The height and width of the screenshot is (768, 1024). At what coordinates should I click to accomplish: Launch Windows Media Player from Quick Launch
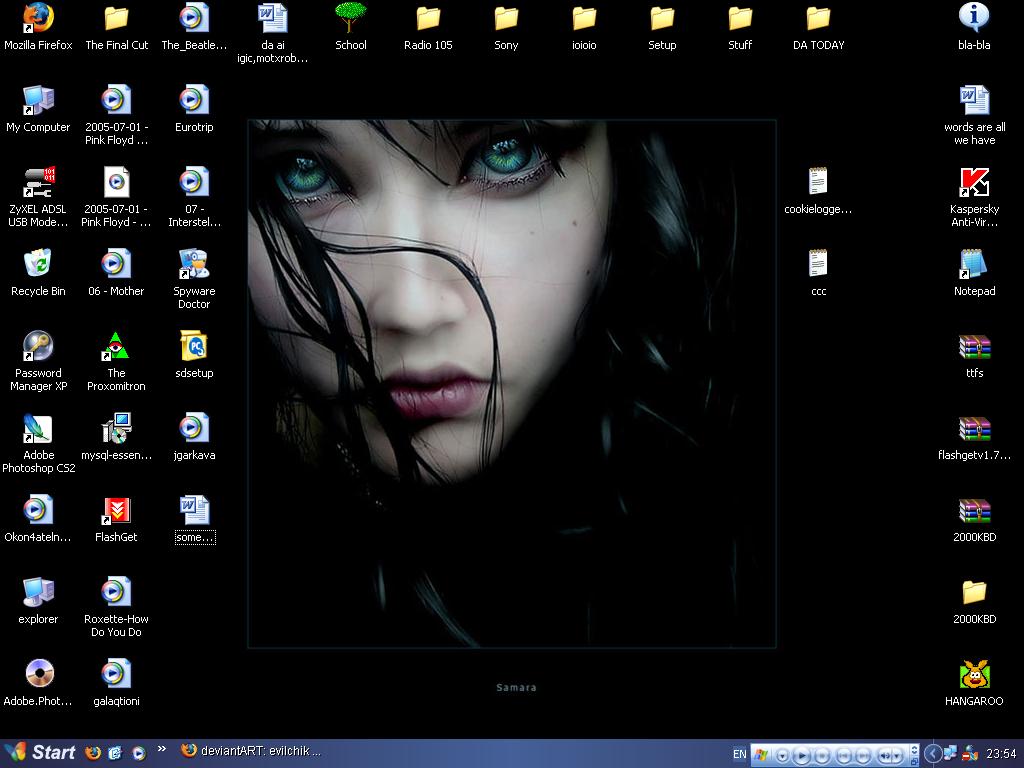coord(138,753)
